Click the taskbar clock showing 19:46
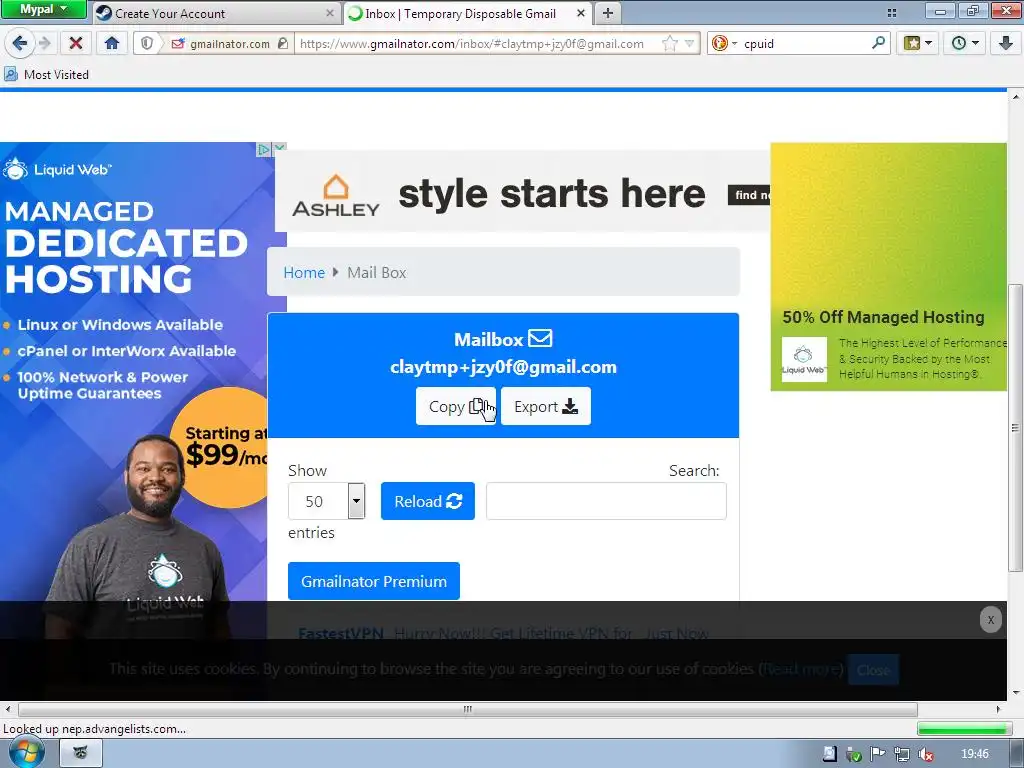 (x=974, y=754)
